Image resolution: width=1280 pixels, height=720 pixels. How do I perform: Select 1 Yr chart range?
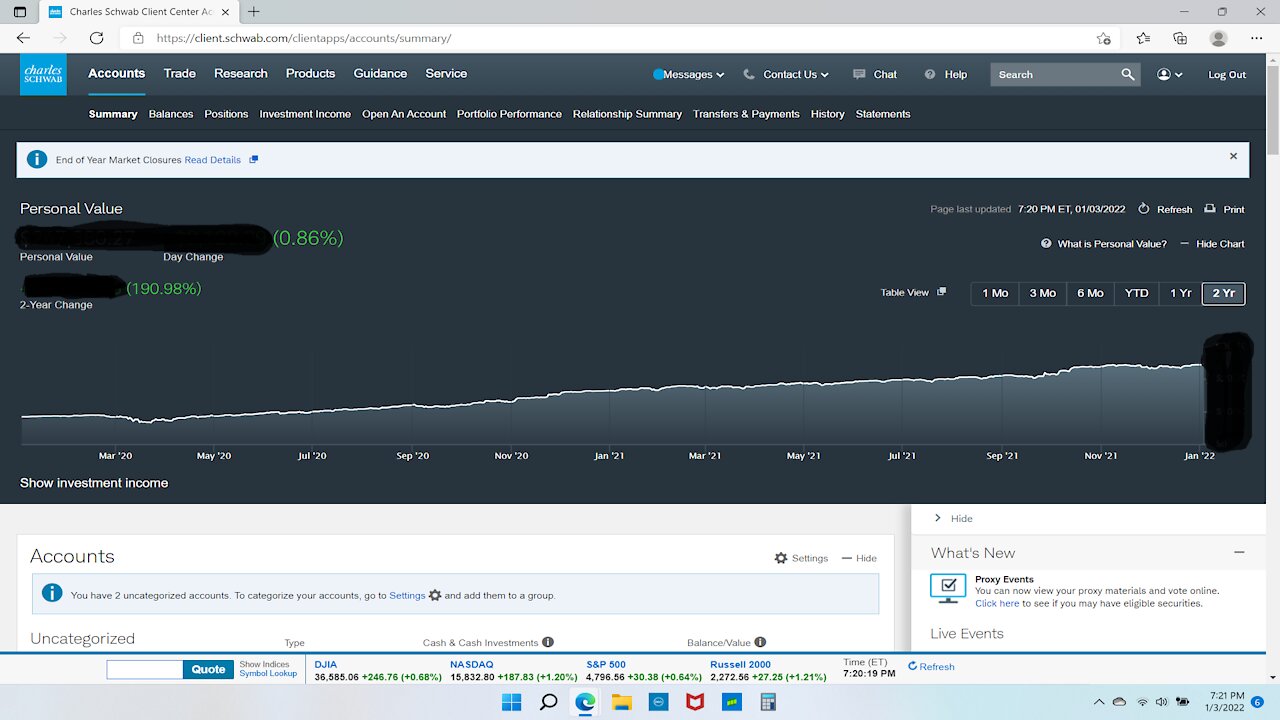coord(1181,293)
